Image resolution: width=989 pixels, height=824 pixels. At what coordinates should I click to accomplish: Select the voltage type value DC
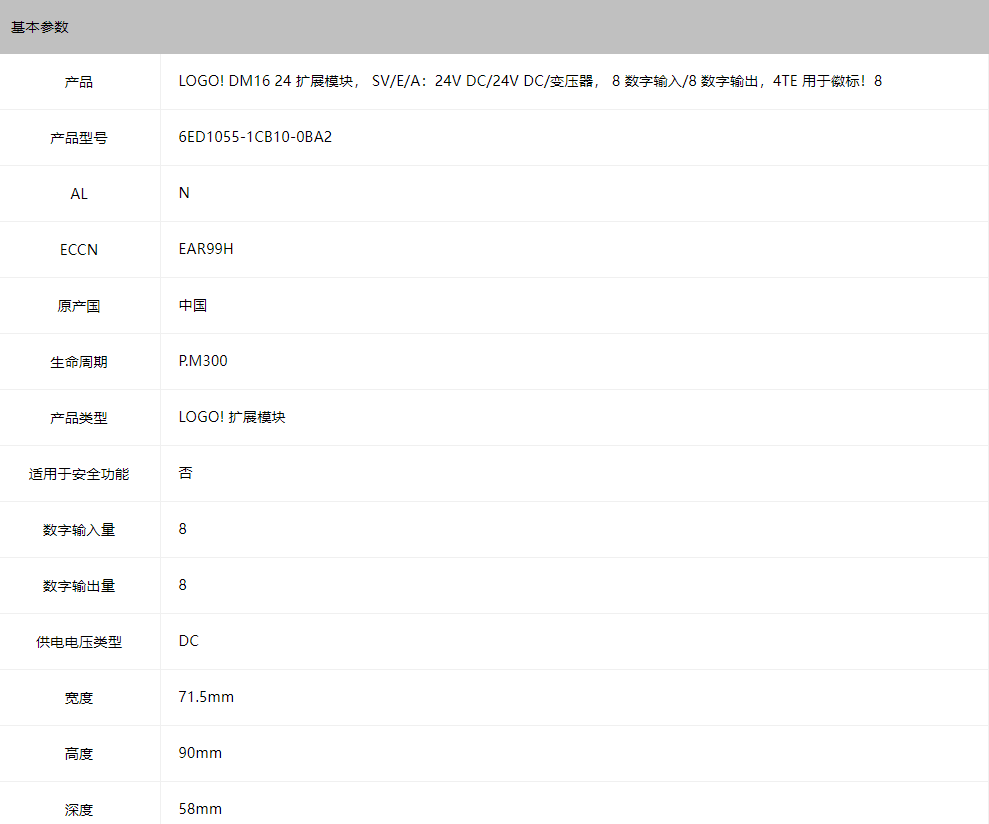189,641
